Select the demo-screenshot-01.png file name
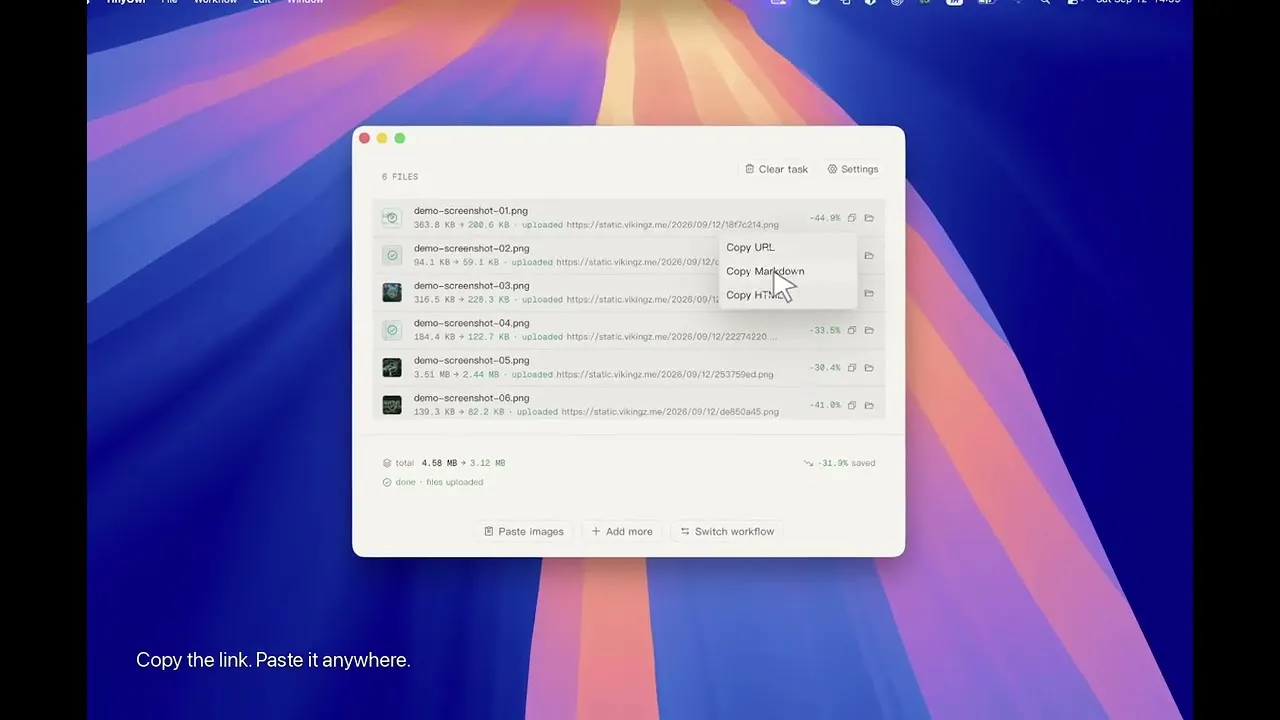This screenshot has width=1280, height=720. (471, 211)
